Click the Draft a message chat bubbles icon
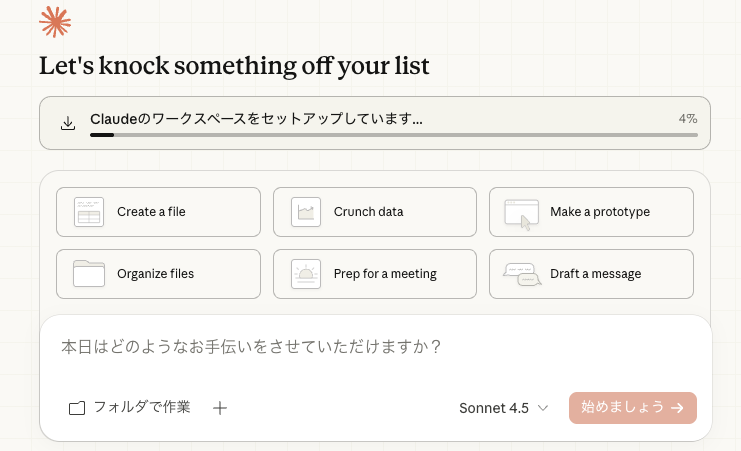 pos(522,275)
